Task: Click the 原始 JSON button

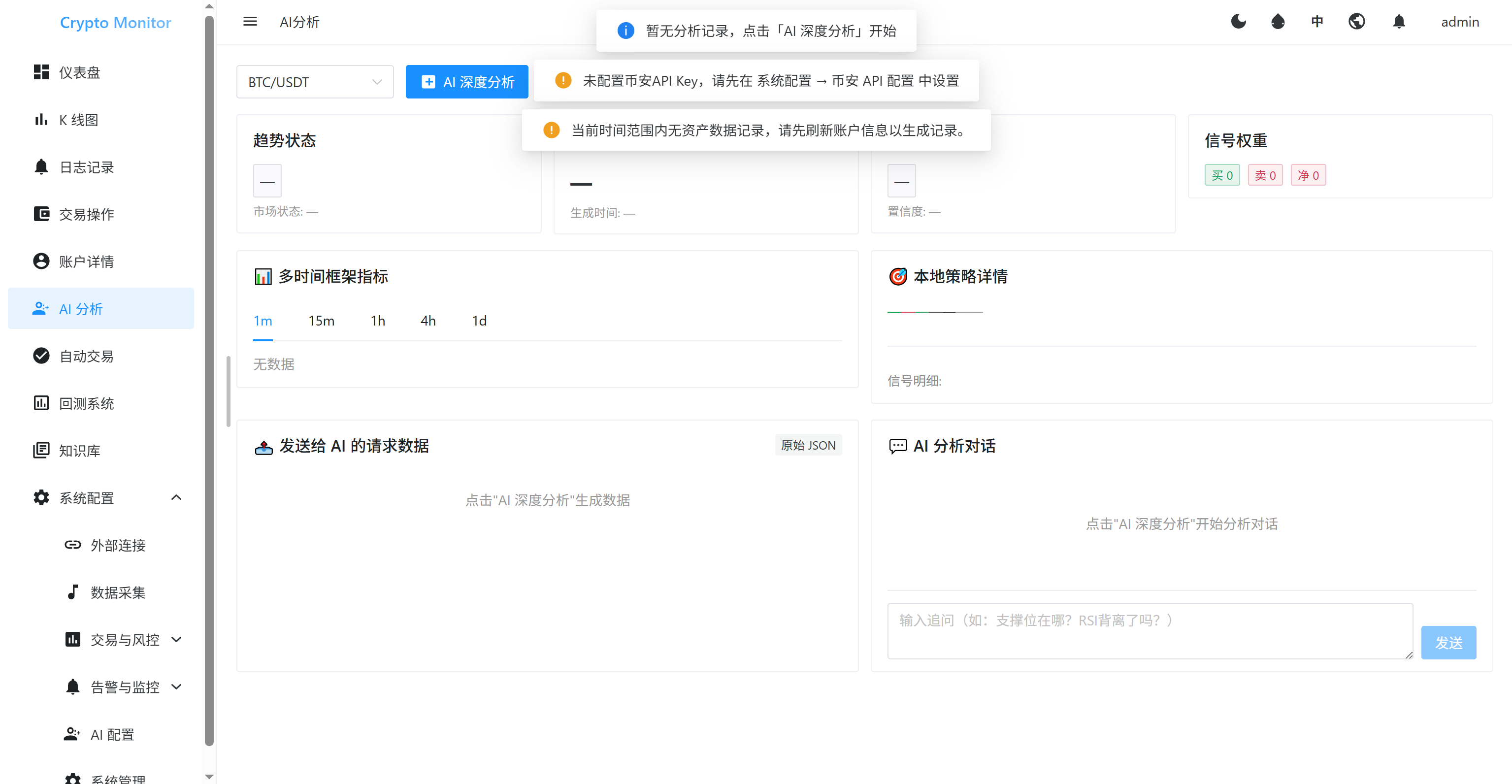Action: [808, 445]
